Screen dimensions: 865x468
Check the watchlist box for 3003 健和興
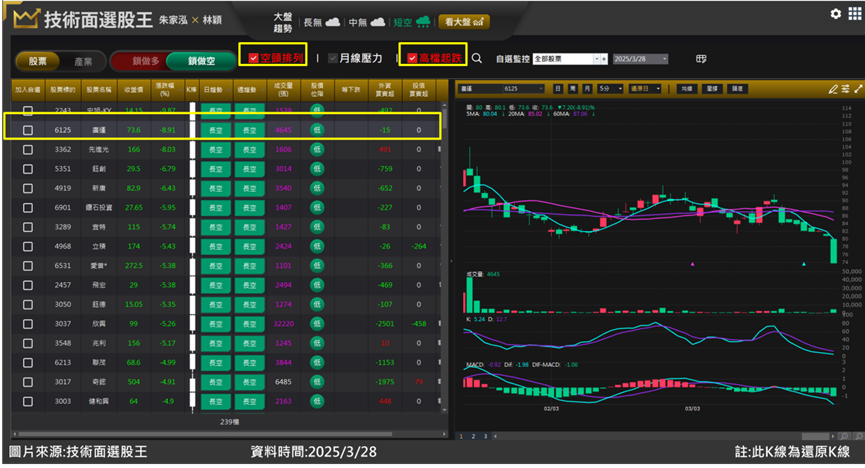tap(28, 402)
